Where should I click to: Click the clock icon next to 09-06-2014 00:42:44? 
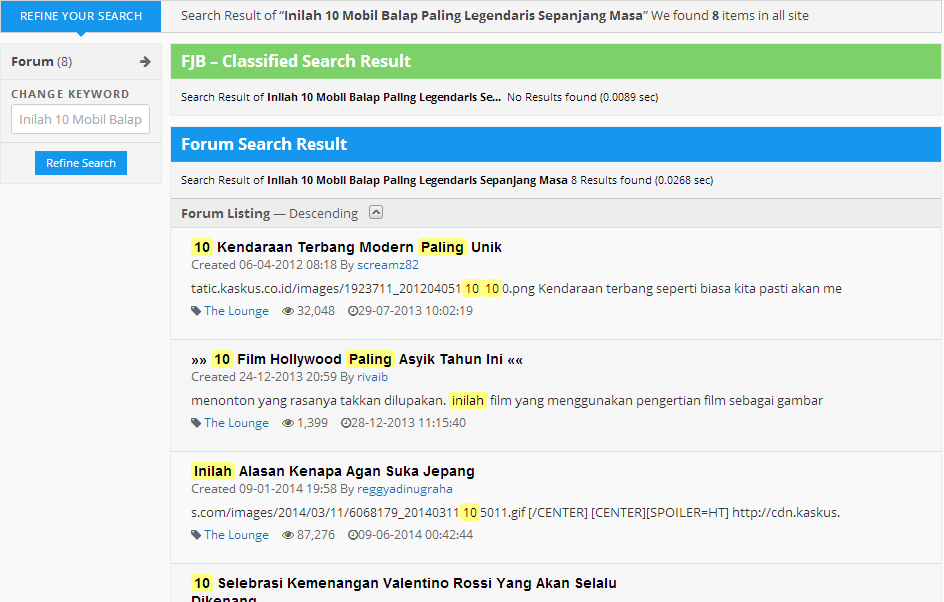tap(352, 535)
